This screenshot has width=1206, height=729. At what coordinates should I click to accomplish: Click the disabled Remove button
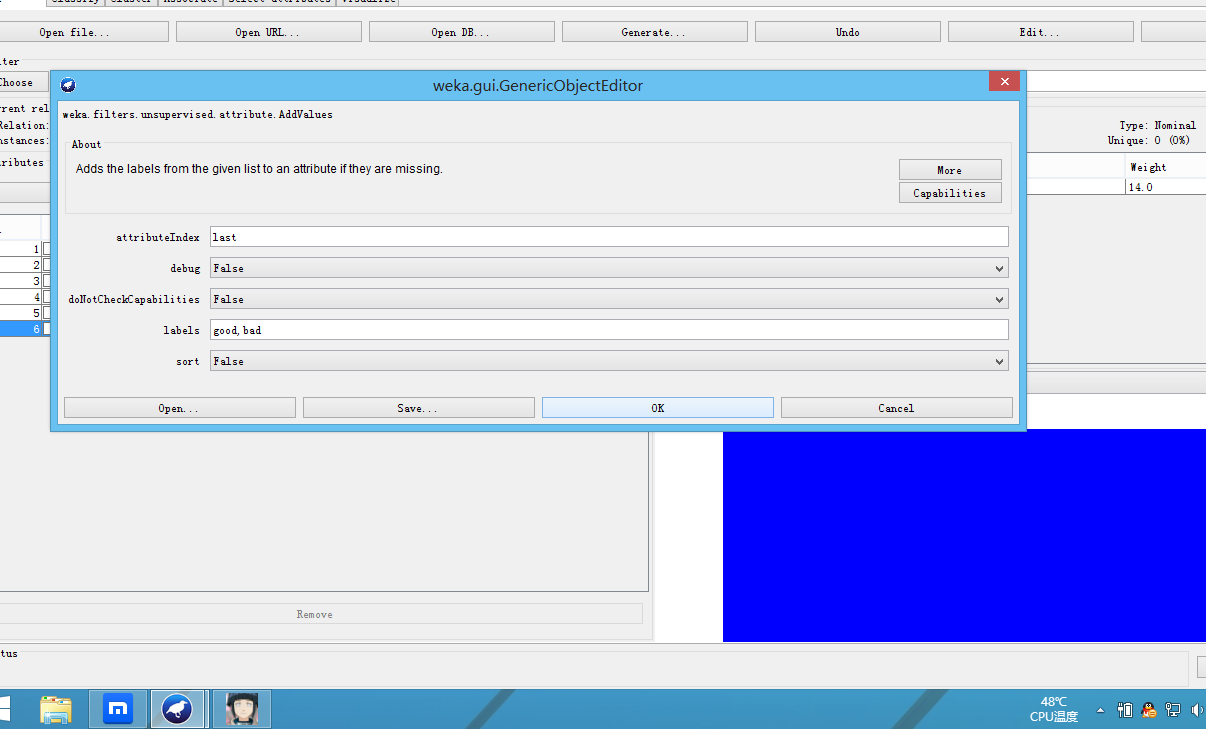(x=320, y=614)
